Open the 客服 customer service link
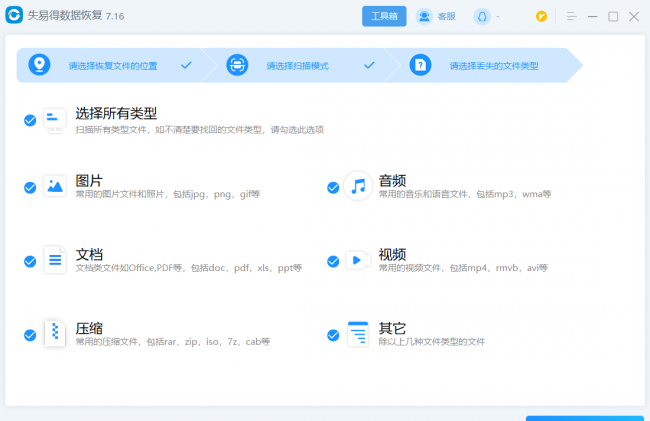The width and height of the screenshot is (650, 421). tap(446, 17)
